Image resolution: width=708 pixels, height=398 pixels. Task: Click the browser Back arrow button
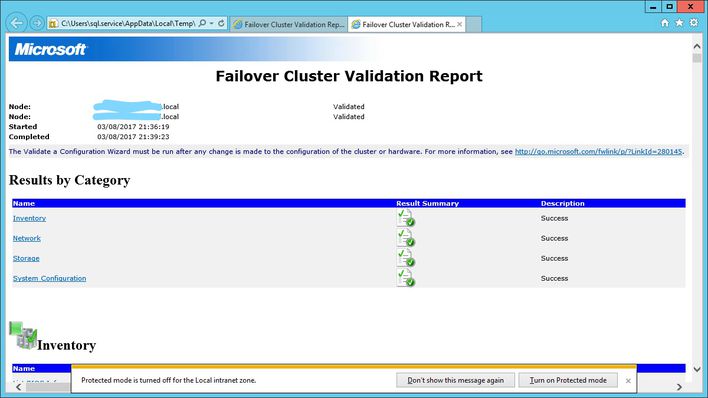pyautogui.click(x=17, y=23)
